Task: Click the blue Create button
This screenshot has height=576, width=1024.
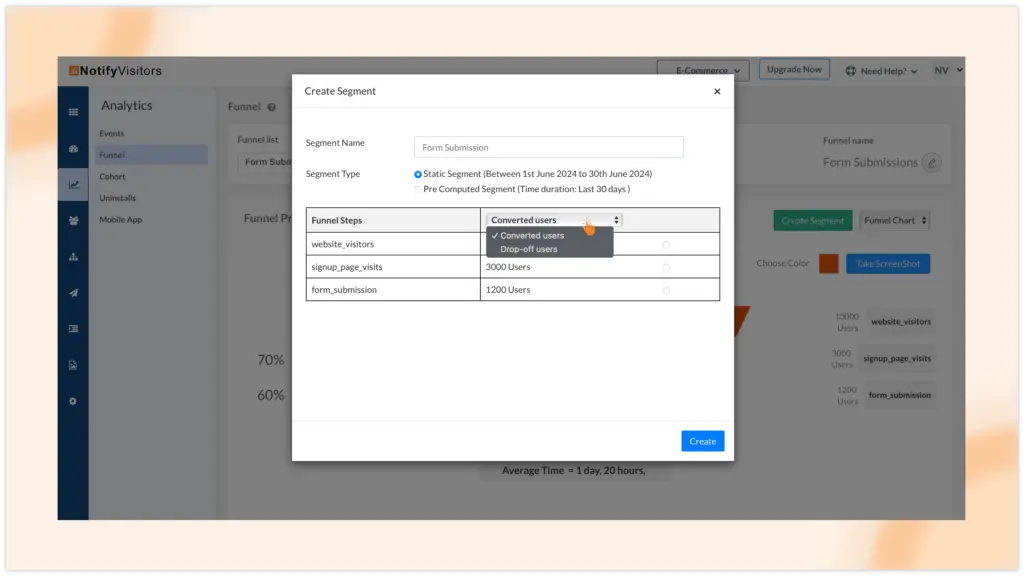Action: click(x=702, y=441)
